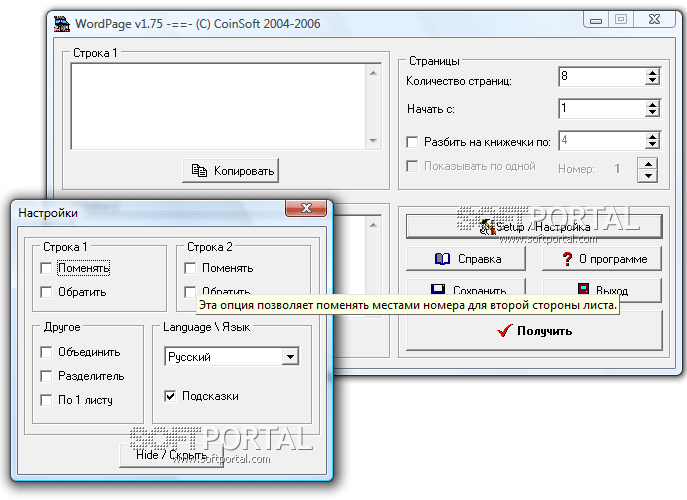Screen dimensions: 687x500
Task: Click the Количество страниц label
Action: 459,81
